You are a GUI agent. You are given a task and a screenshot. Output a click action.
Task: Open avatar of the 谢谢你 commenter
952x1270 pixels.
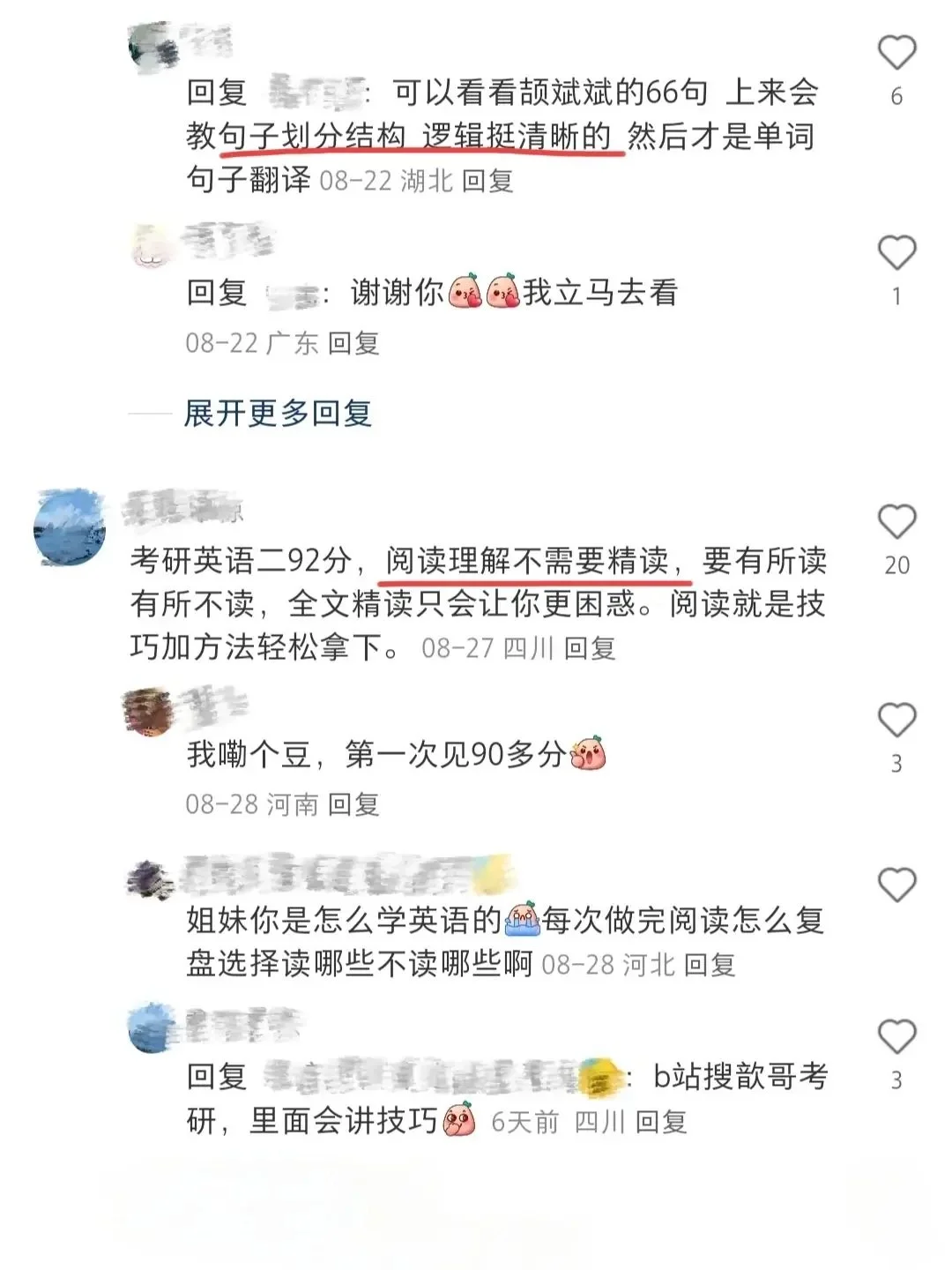(x=149, y=246)
